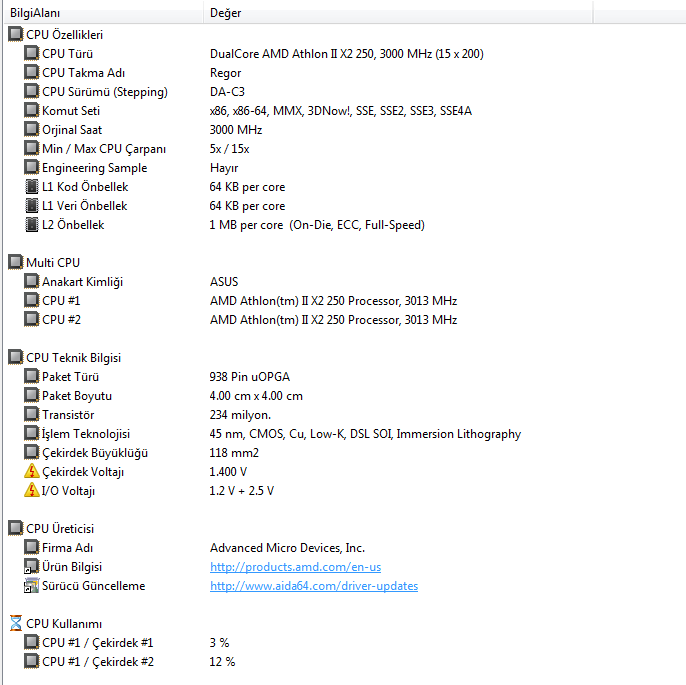Click the icon beside the CPU #2 row
Image resolution: width=686 pixels, height=685 pixels.
pyautogui.click(x=32, y=319)
